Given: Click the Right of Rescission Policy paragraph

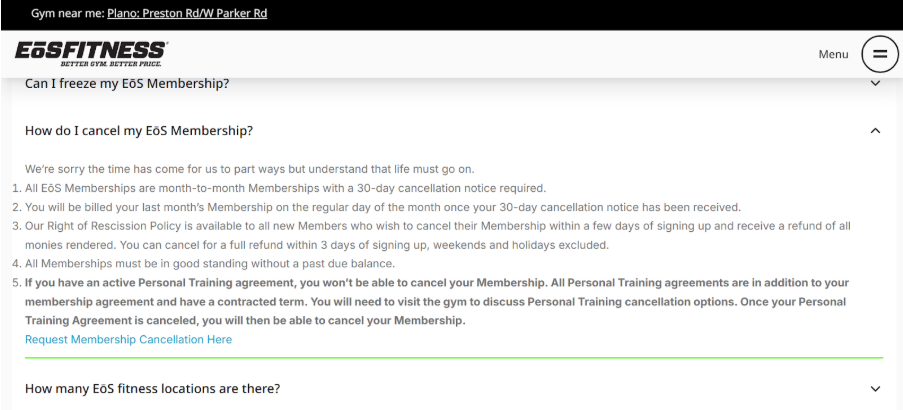Looking at the screenshot, I should coord(438,236).
